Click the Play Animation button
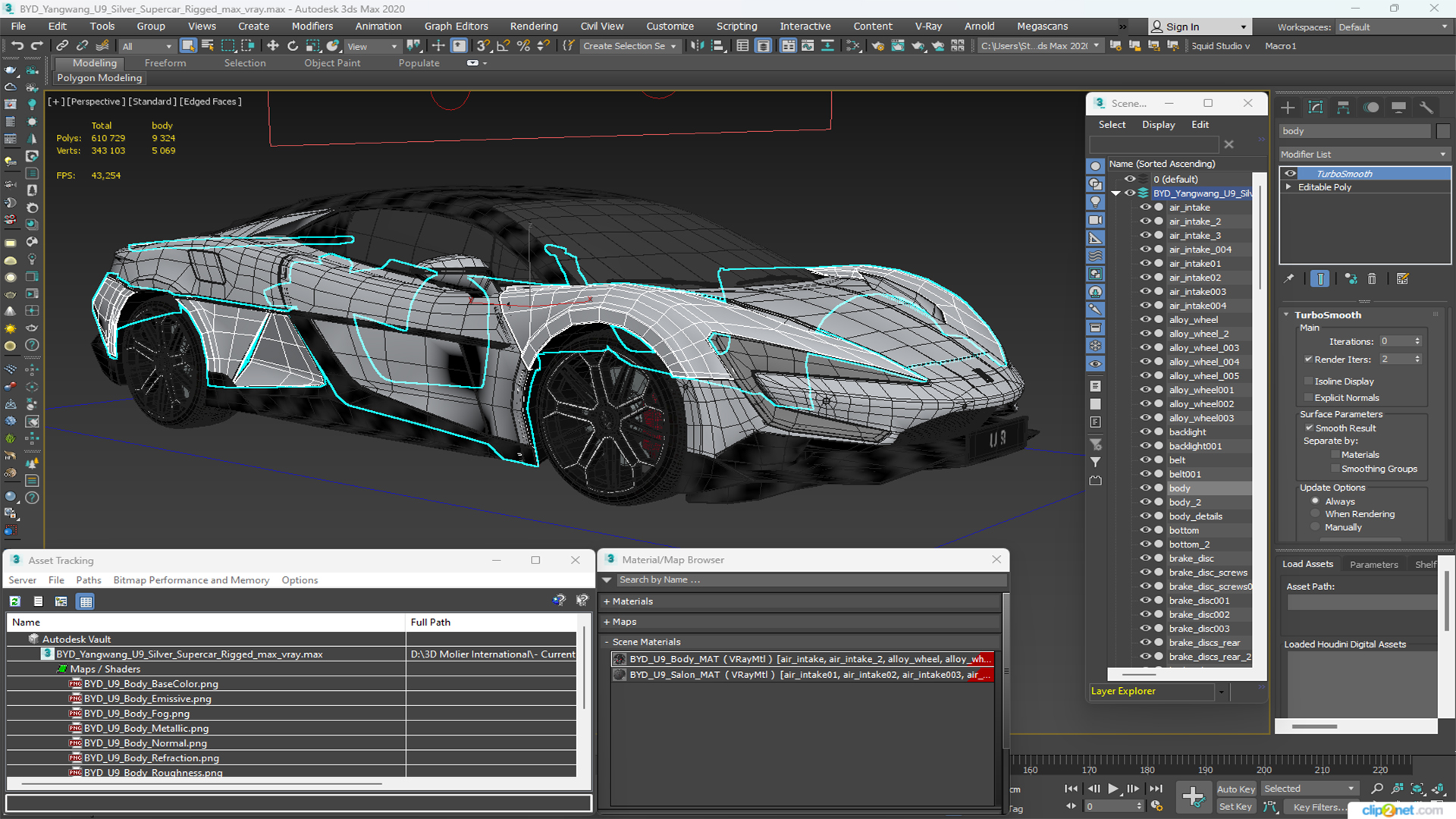The image size is (1456, 819). [x=1112, y=789]
